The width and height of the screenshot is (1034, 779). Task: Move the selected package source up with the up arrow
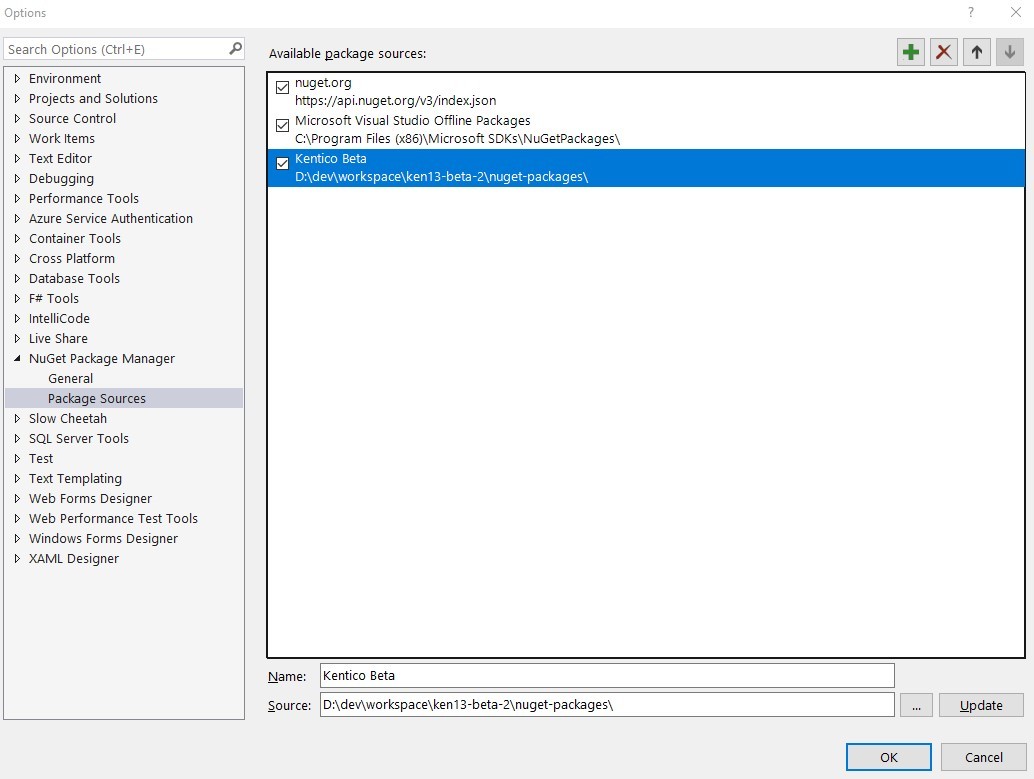(x=977, y=52)
